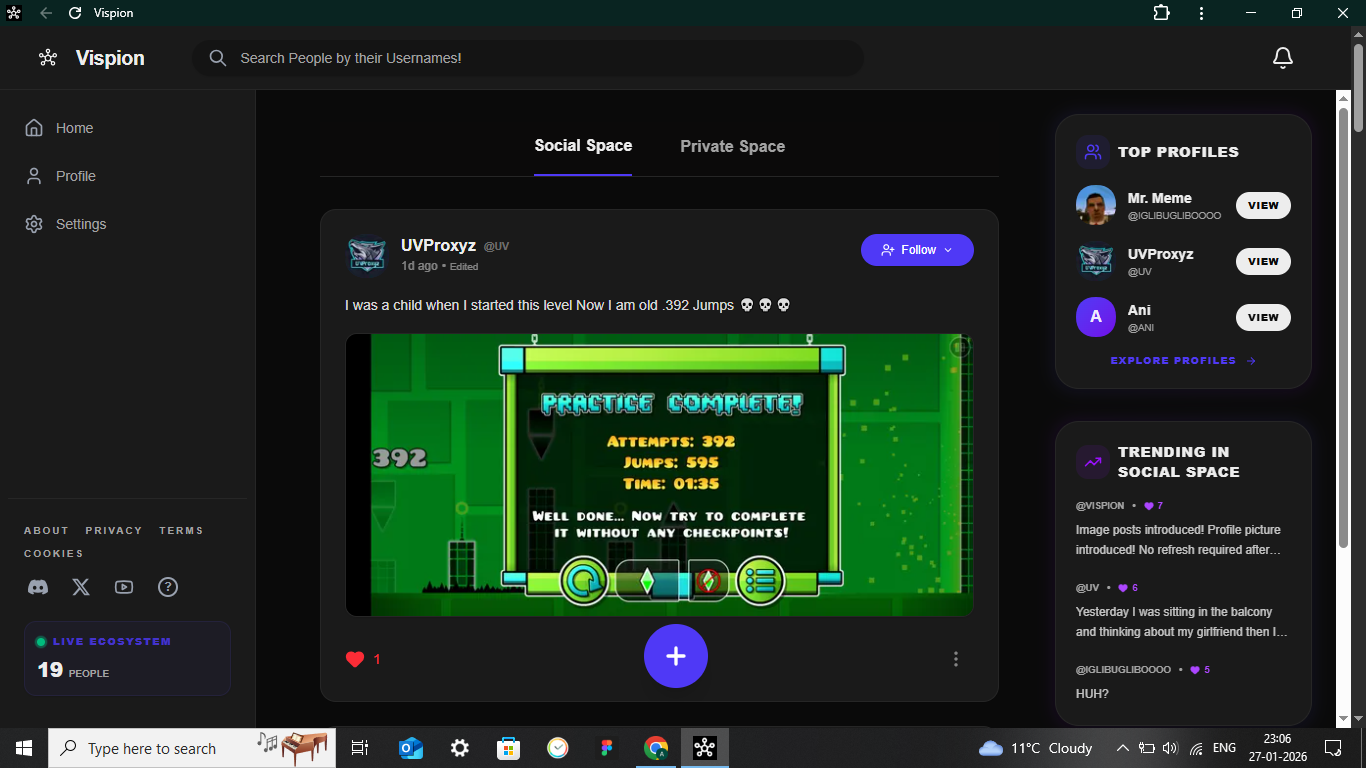Open Ani's purple avatar
1366x768 pixels.
point(1096,317)
